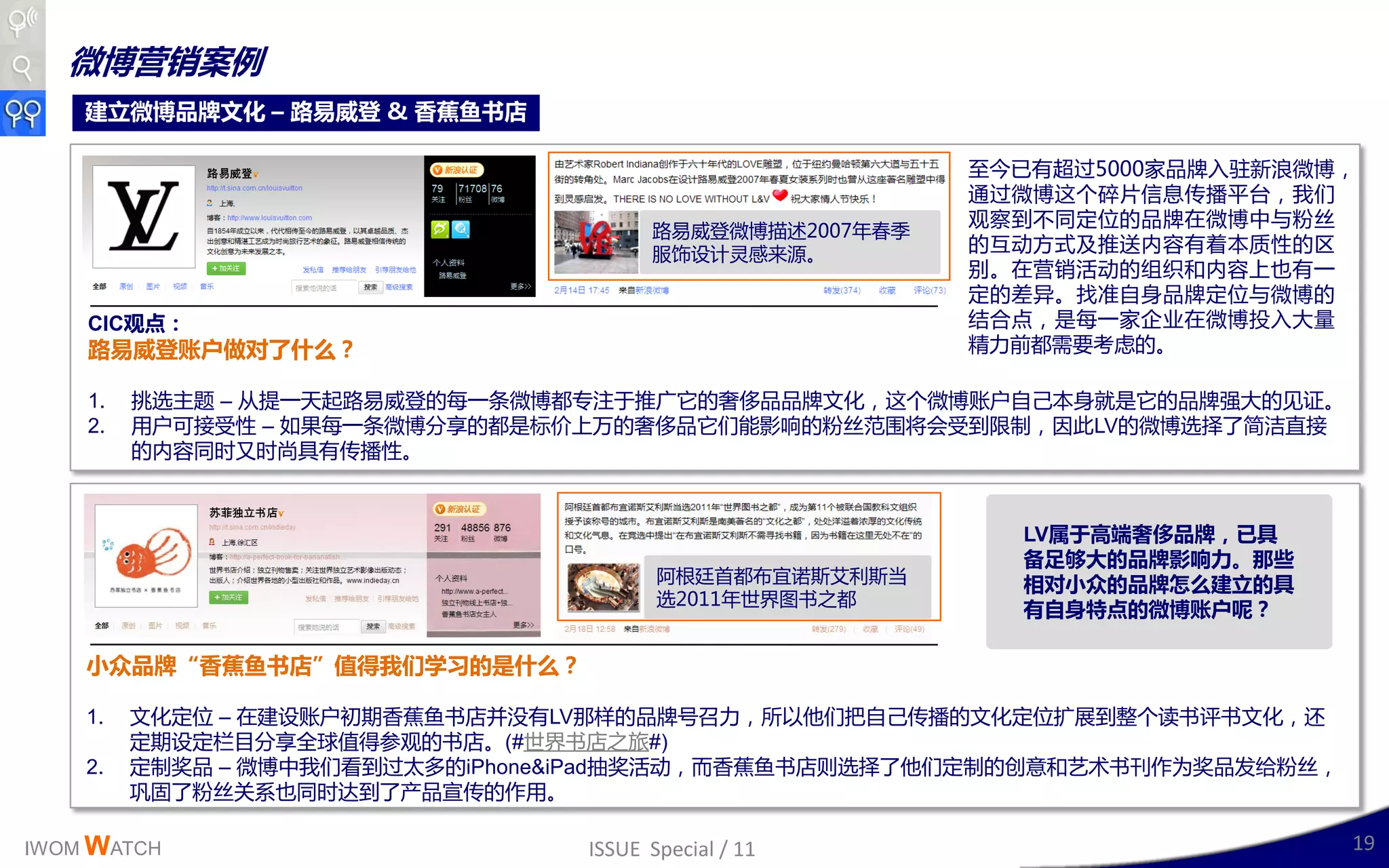Click 引荐朋友给他 on the 路易威登 profile

395,269
